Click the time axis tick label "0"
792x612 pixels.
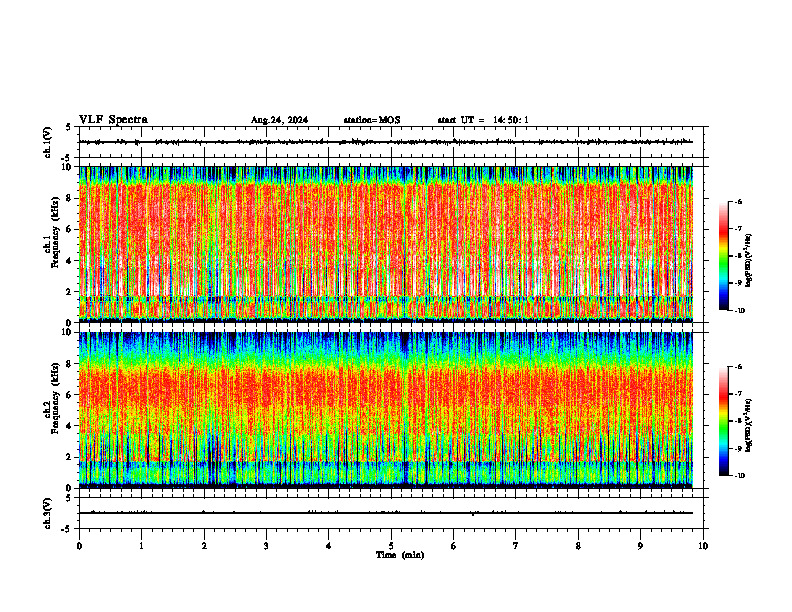tap(79, 546)
